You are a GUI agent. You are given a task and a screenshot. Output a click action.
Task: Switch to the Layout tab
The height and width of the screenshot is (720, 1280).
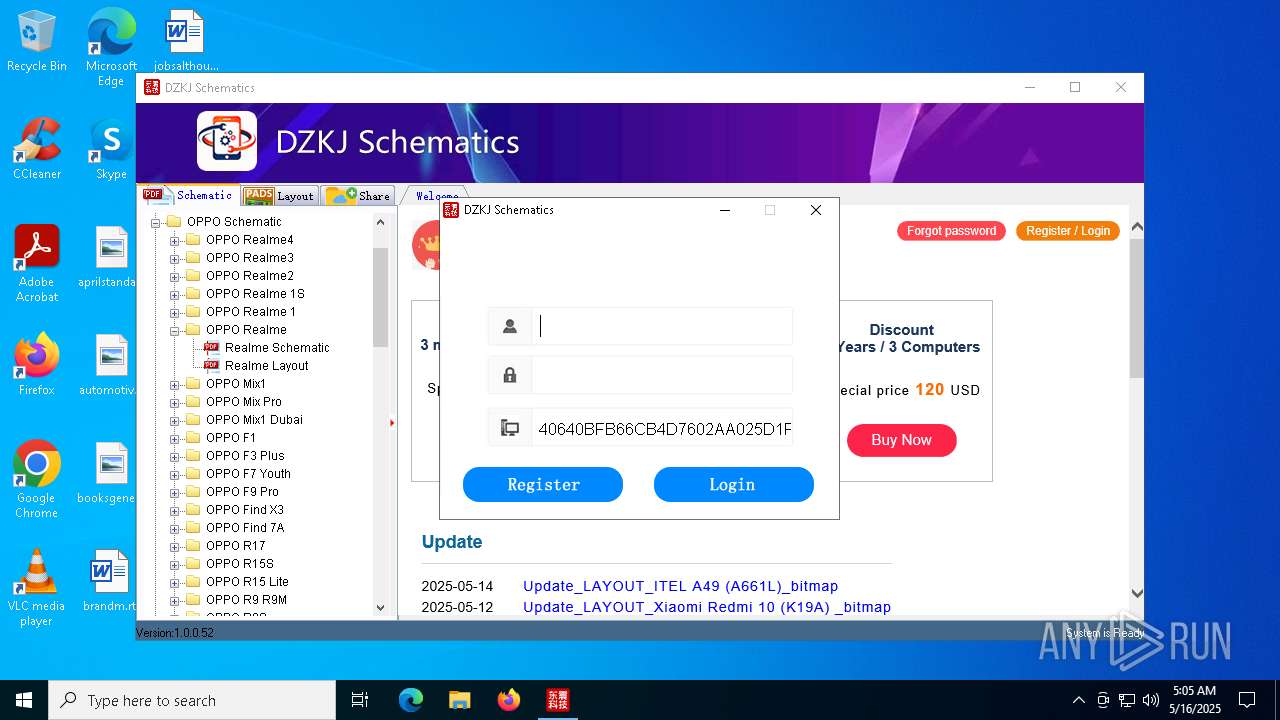click(x=280, y=196)
